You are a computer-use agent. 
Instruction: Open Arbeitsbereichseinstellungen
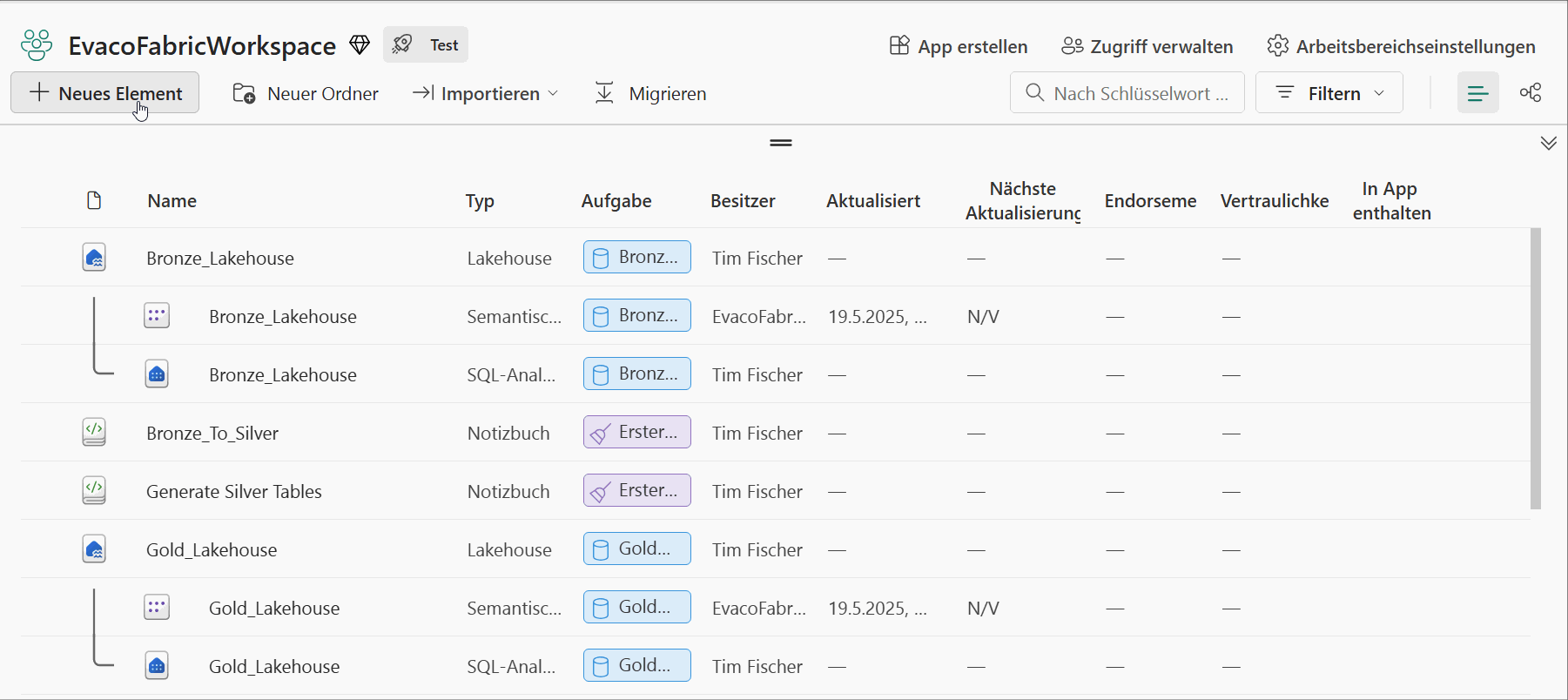click(1401, 46)
